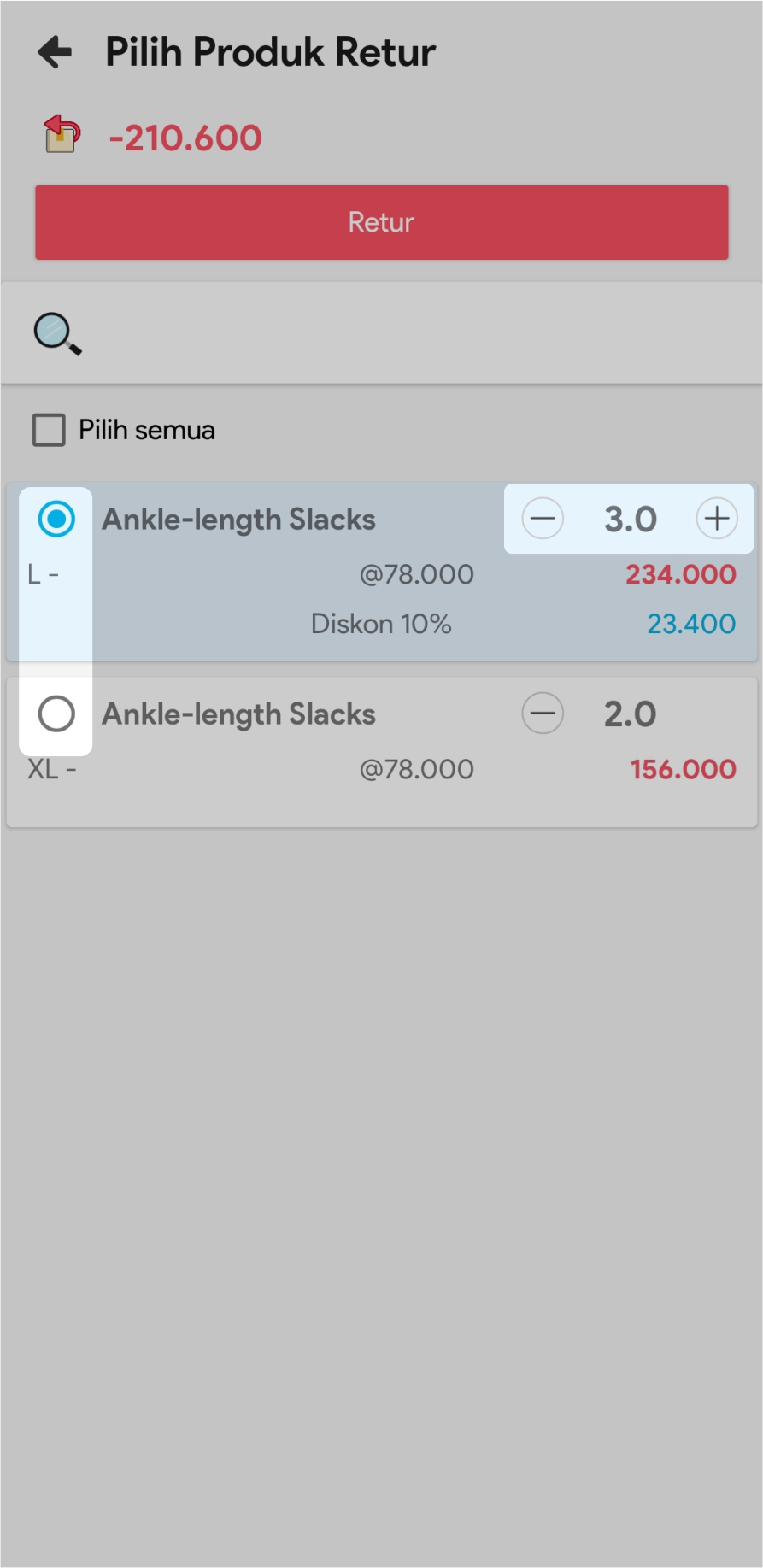The width and height of the screenshot is (763, 1568).
Task: Tap the 2.0 quantity value
Action: coord(631,714)
